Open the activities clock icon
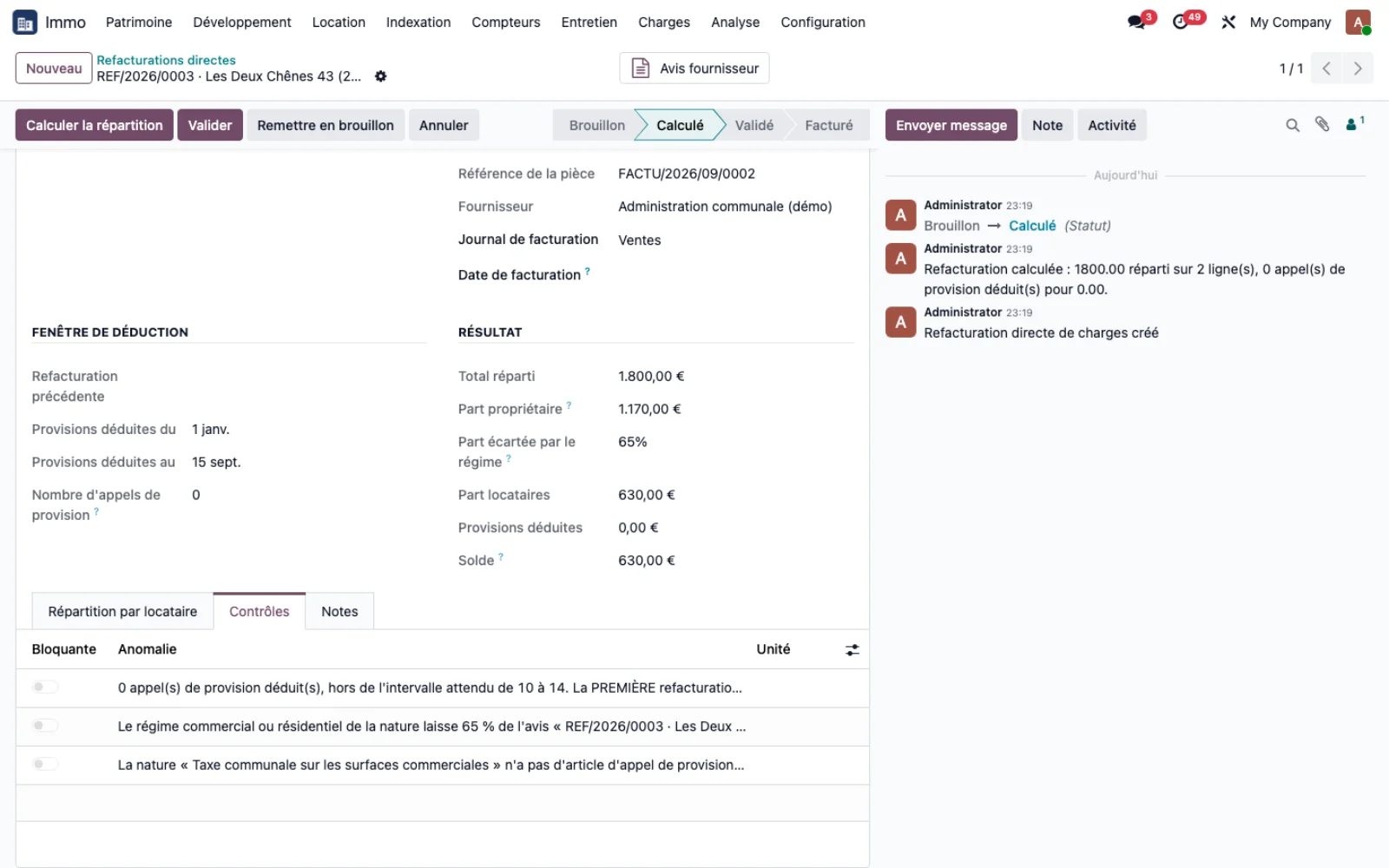The width and height of the screenshot is (1389, 868). (x=1181, y=23)
